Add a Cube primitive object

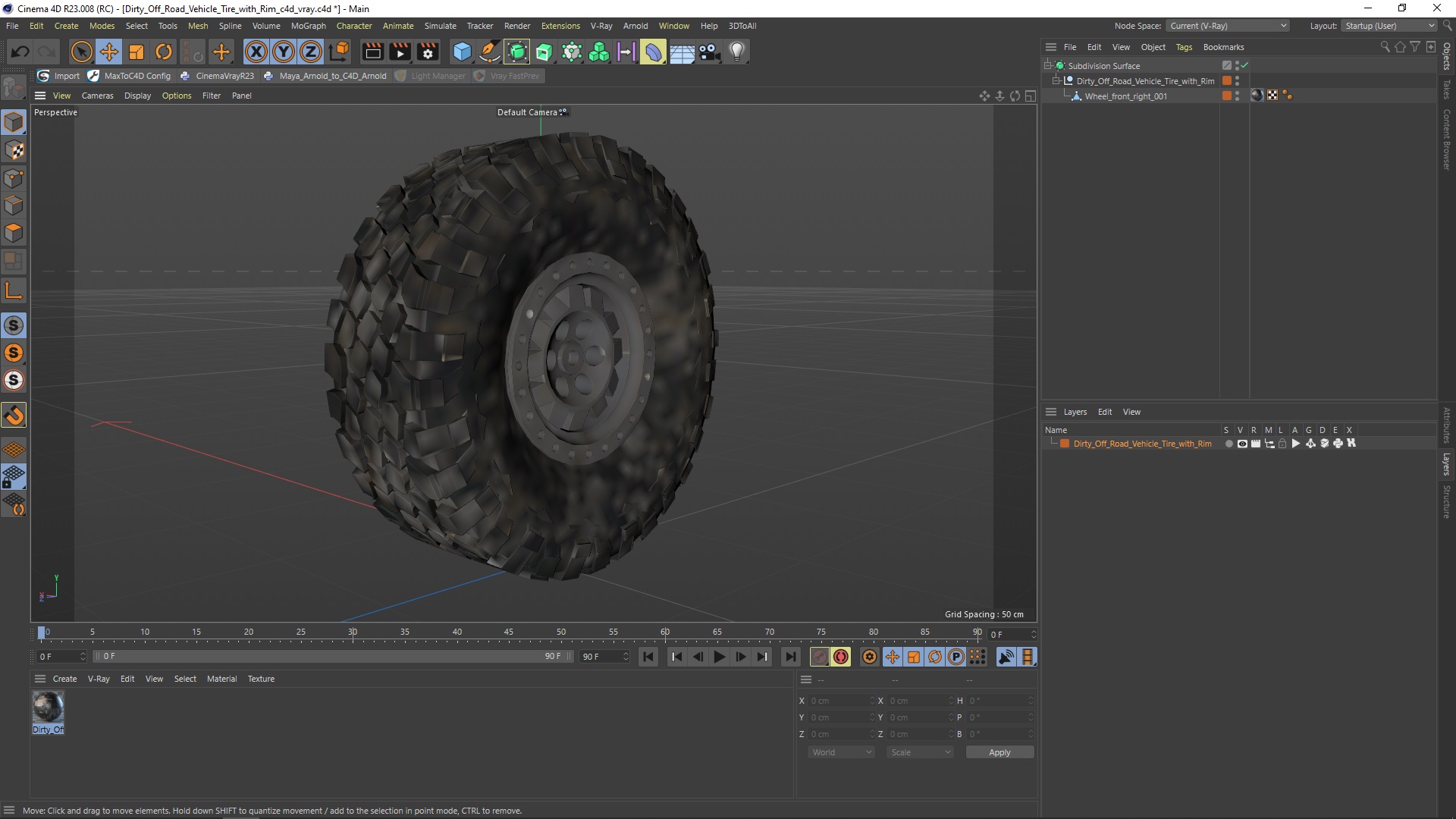(x=462, y=52)
